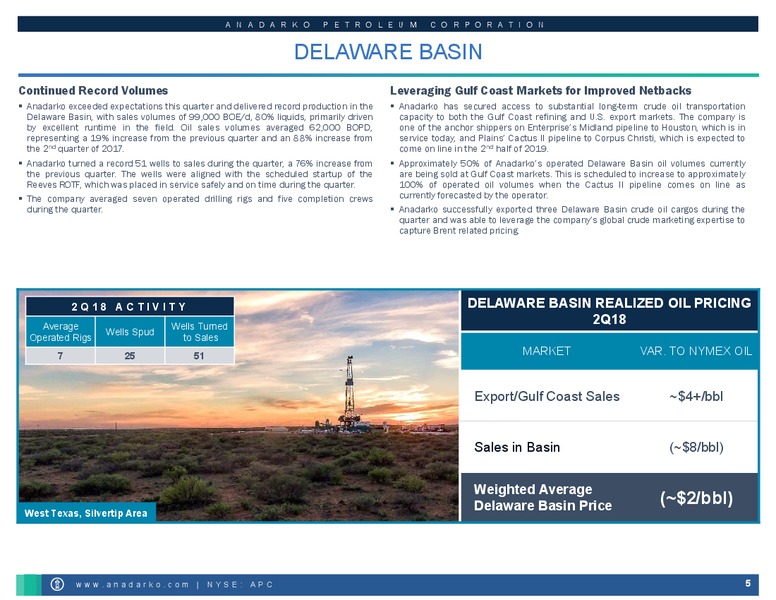Click the Weighted Average Delaware Basin Price label
The height and width of the screenshot is (600, 776).
(542, 498)
